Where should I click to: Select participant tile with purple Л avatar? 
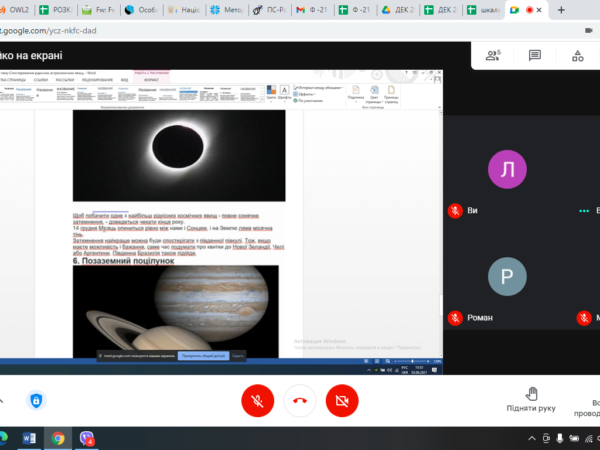tap(506, 169)
